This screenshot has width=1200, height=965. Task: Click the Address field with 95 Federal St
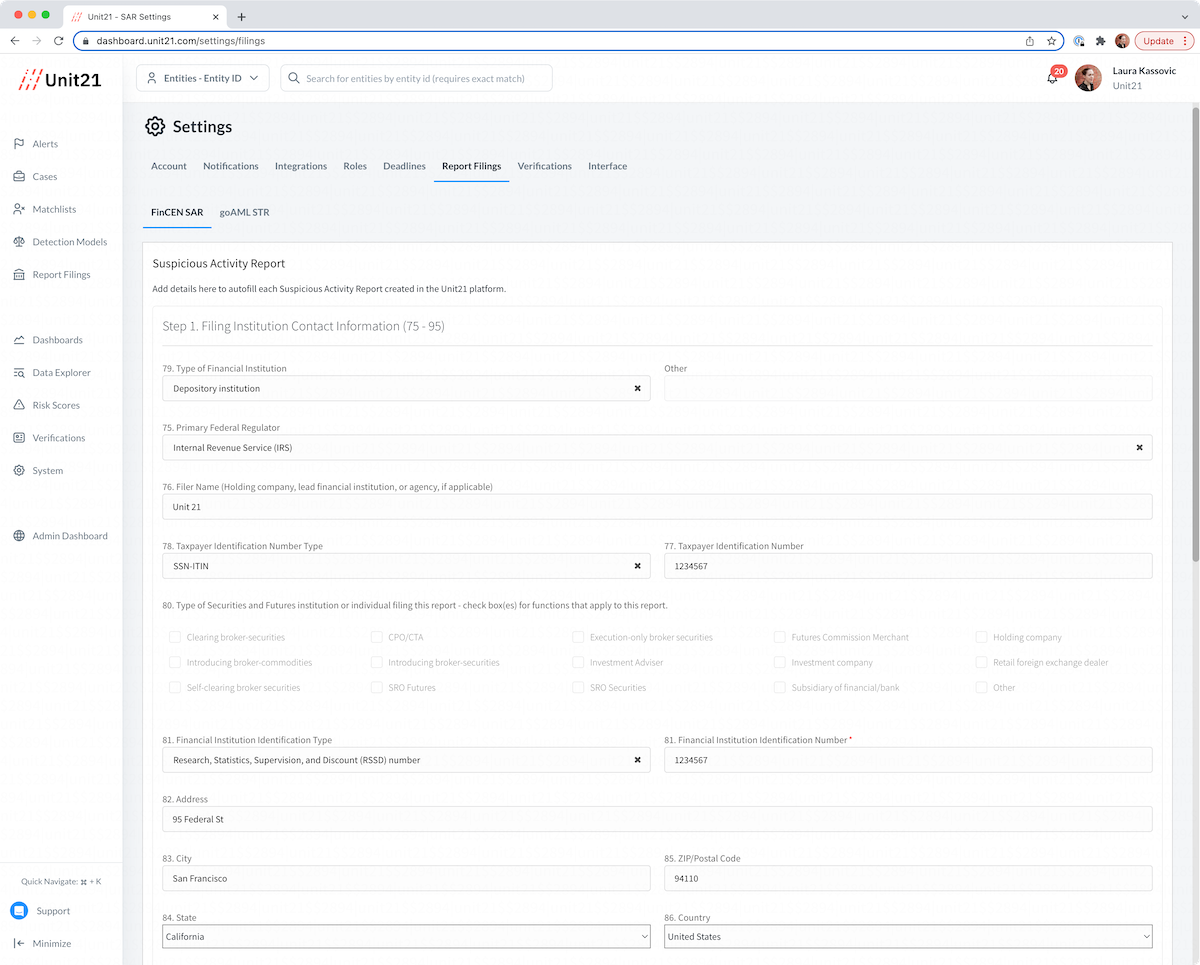(x=657, y=819)
